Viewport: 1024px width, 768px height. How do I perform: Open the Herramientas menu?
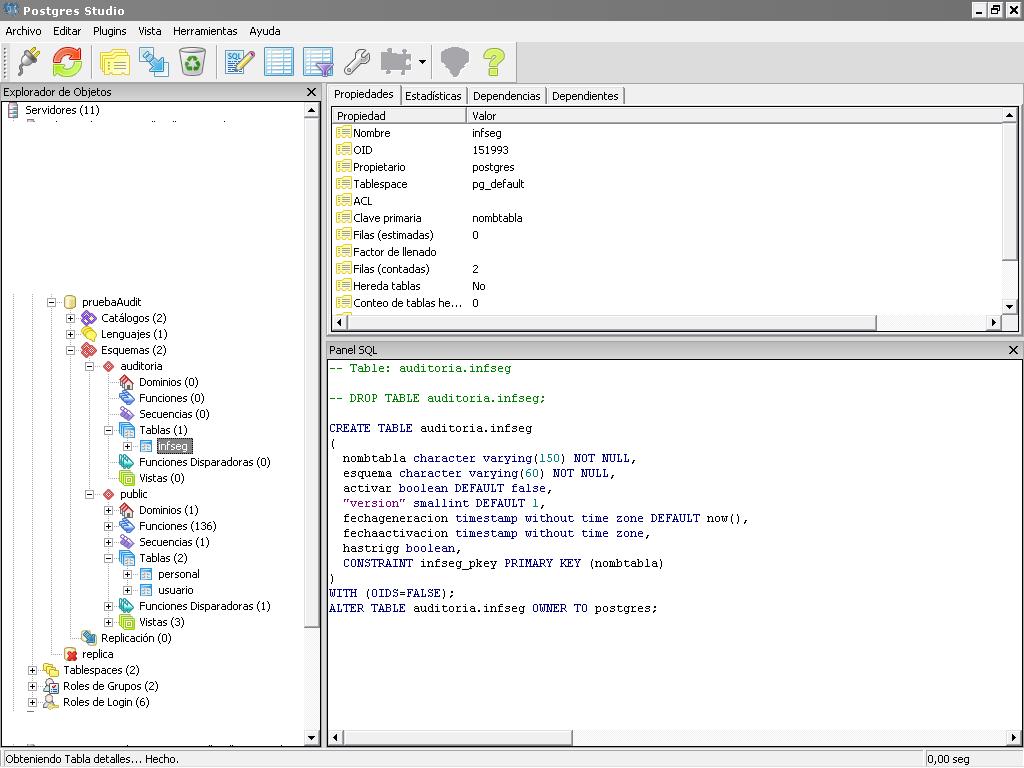[205, 31]
